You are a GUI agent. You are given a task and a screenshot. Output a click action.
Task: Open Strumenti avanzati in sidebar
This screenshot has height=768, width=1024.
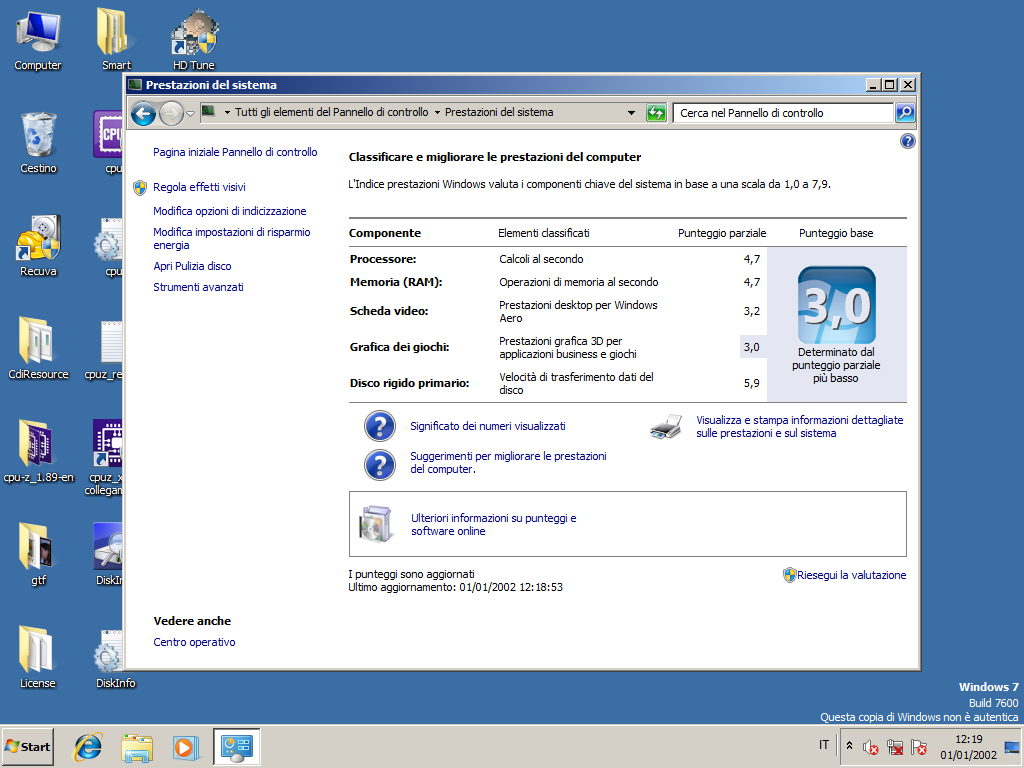pyautogui.click(x=198, y=287)
